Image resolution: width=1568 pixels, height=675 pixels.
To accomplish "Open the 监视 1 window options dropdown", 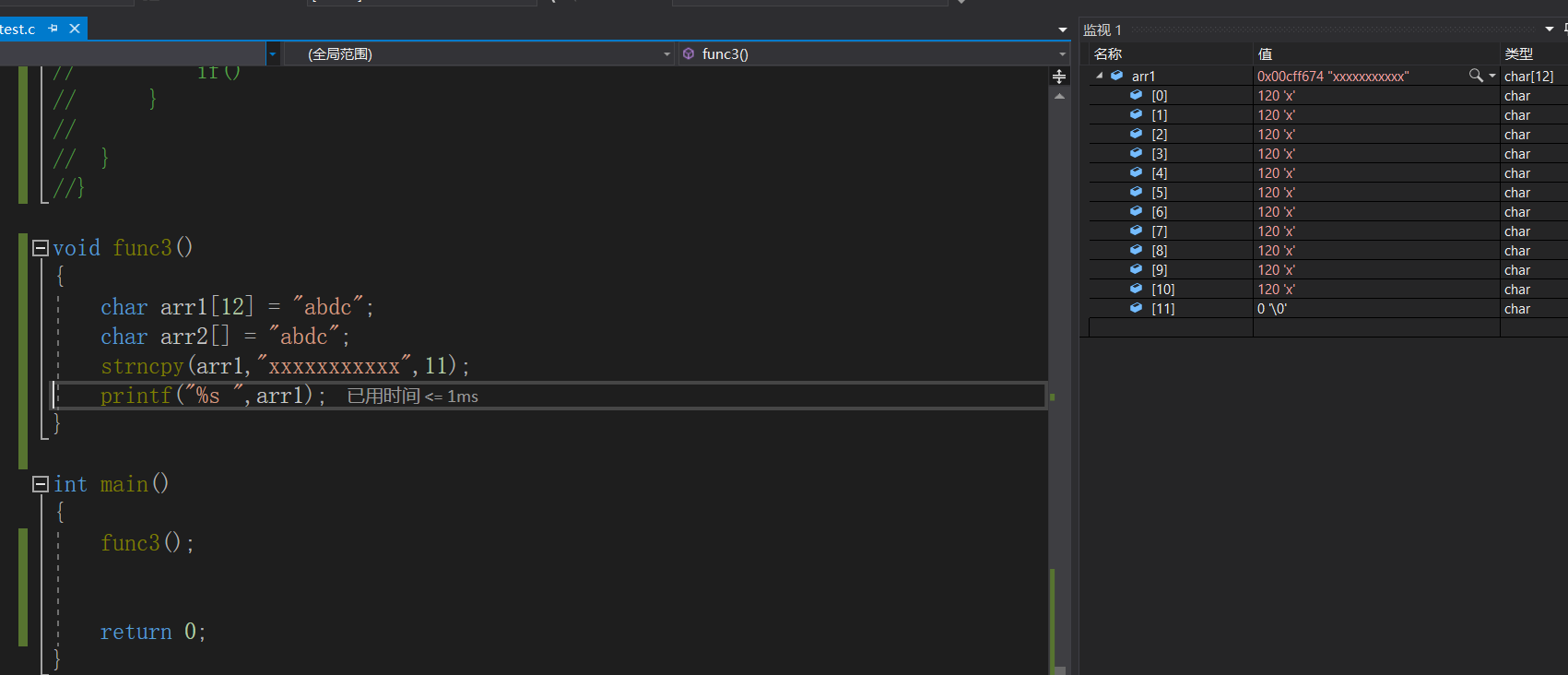I will (1550, 30).
